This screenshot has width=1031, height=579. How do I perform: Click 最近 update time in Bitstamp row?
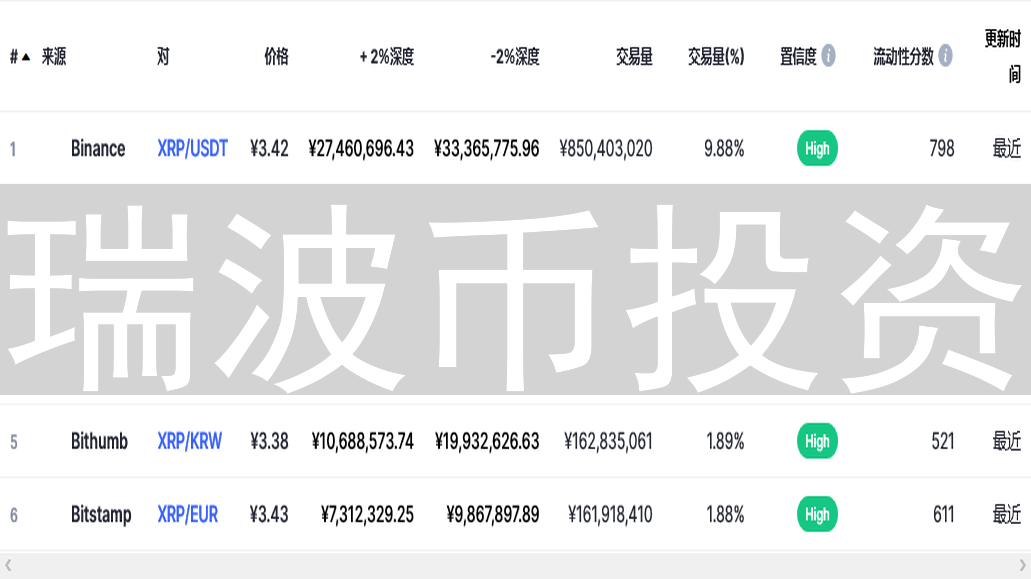(x=1007, y=514)
